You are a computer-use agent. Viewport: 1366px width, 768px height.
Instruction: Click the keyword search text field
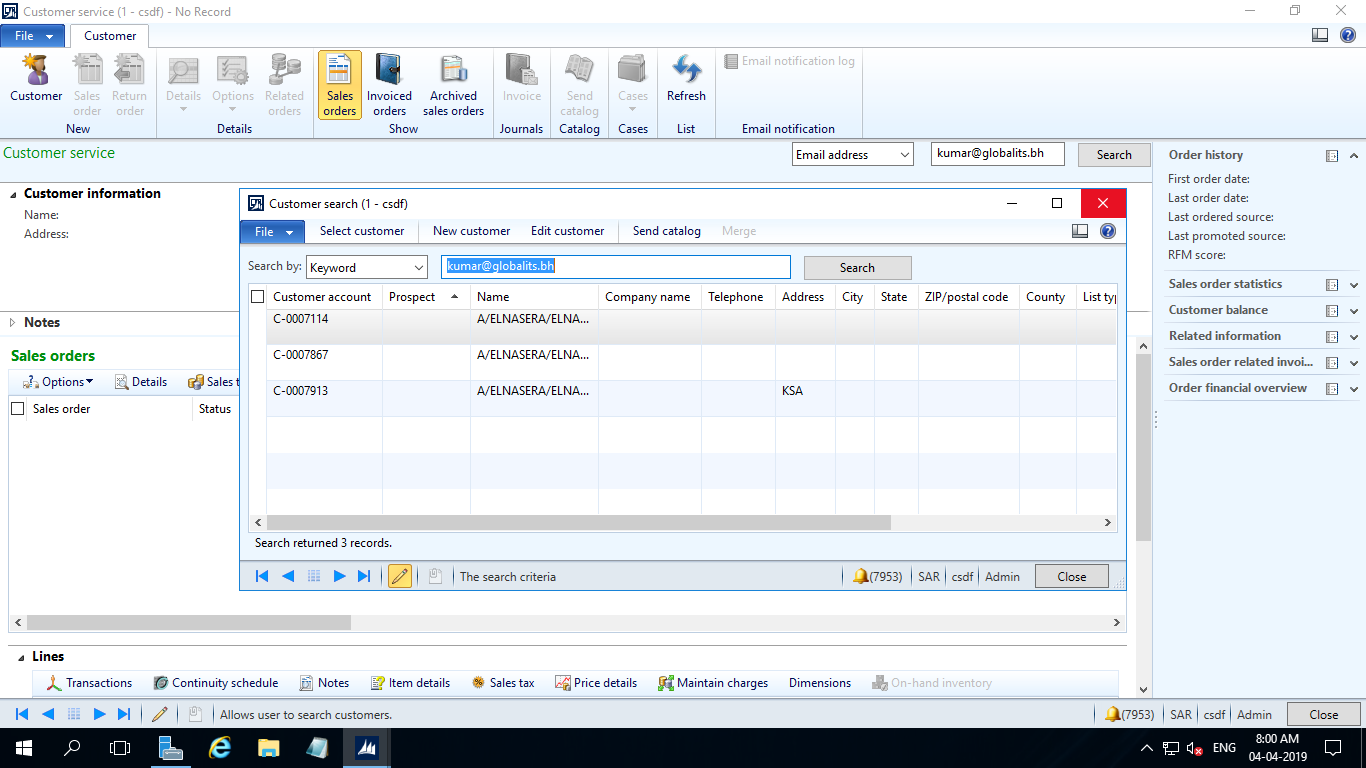[615, 267]
